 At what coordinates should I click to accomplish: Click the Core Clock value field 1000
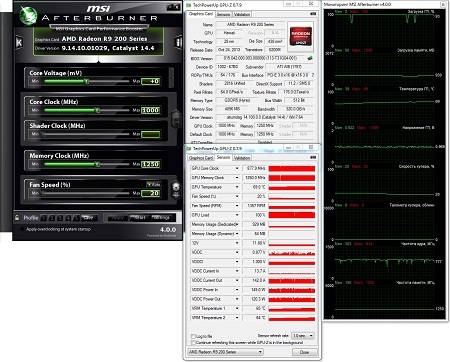[x=150, y=110]
